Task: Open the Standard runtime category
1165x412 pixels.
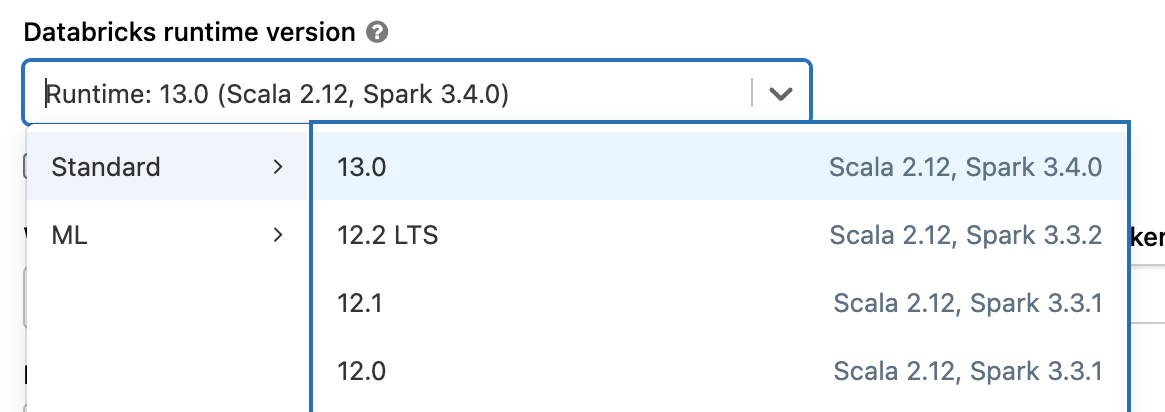Action: pos(106,167)
